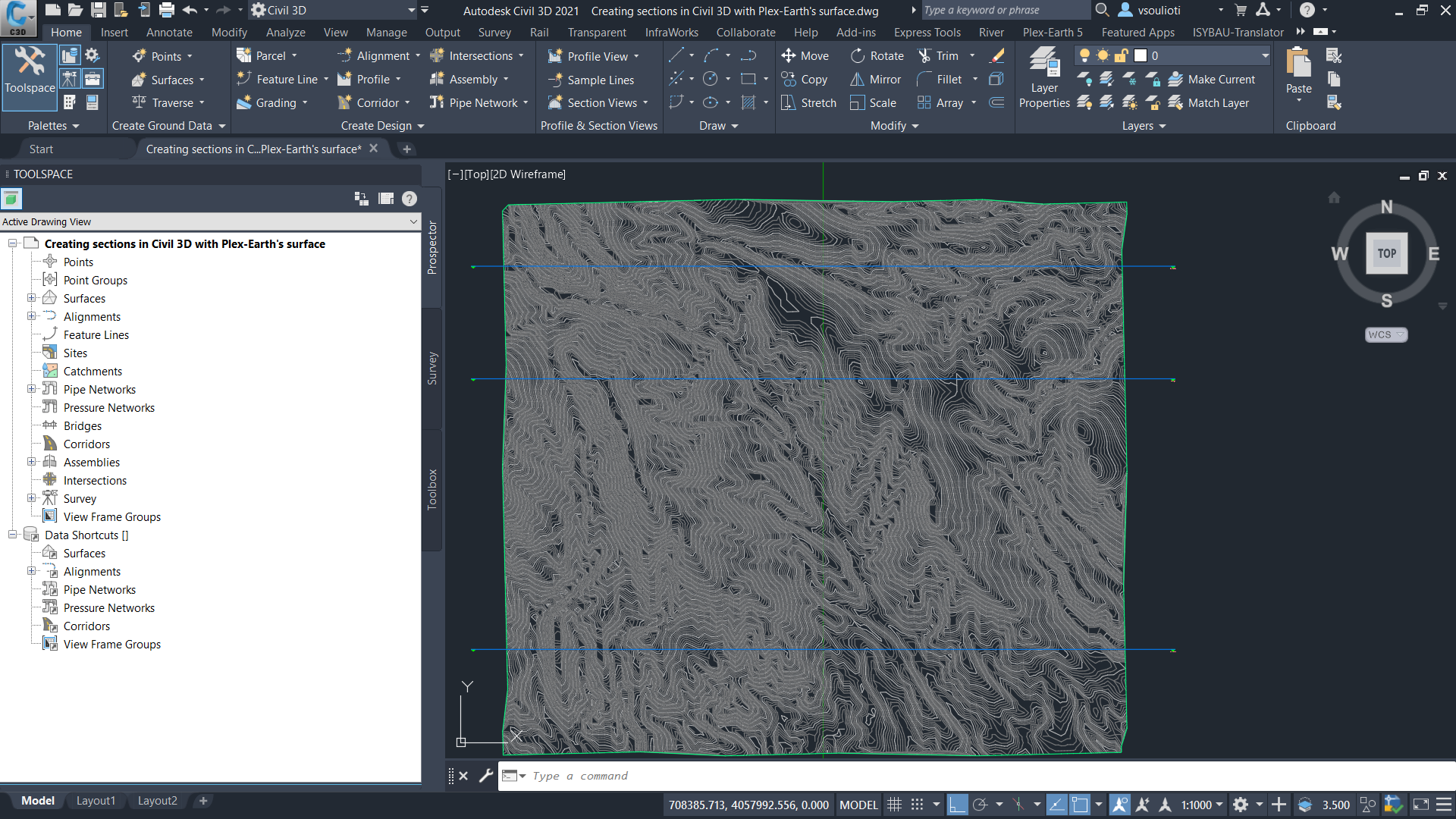This screenshot has height=819, width=1456.
Task: Click the Paste clipboard button
Action: pos(1299,72)
